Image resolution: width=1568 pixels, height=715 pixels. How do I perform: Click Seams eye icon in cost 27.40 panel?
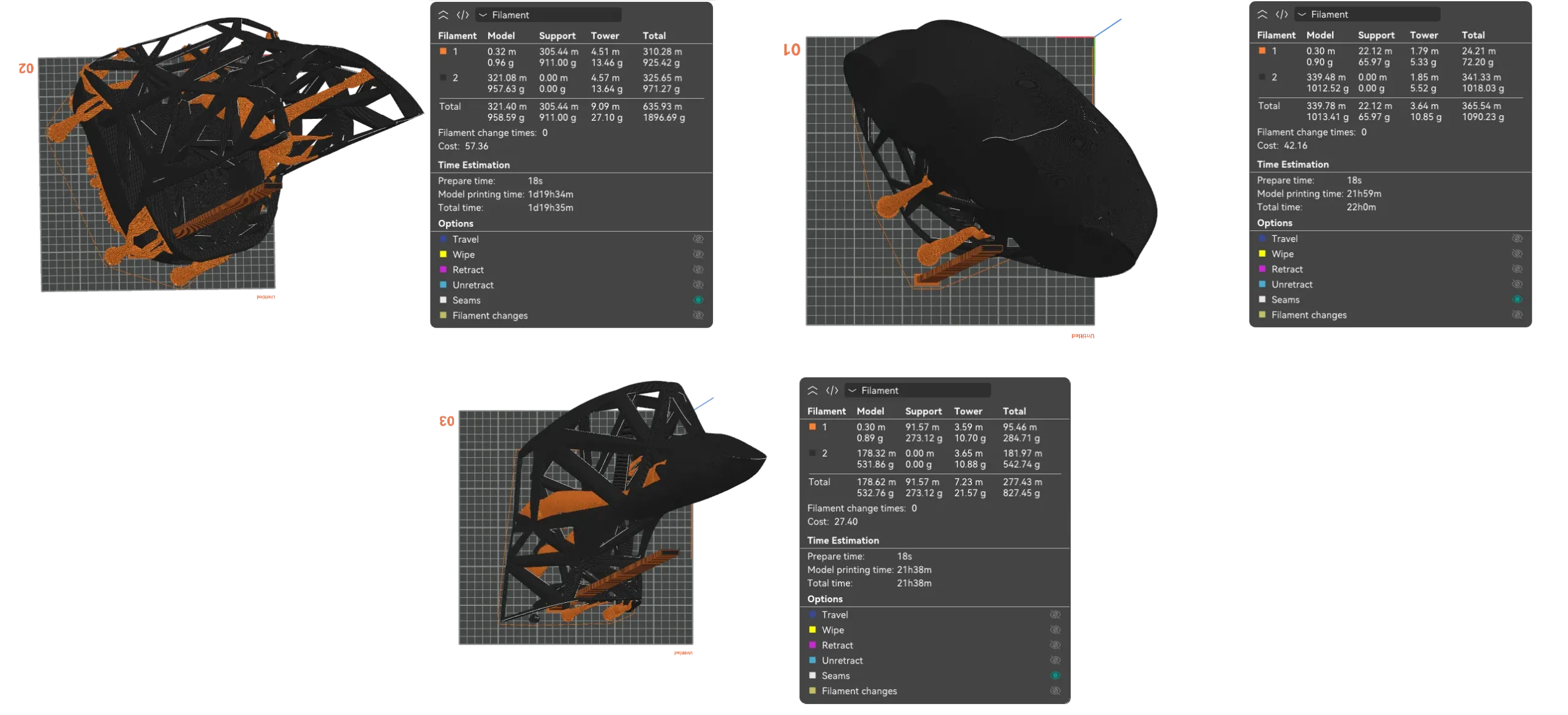(x=1055, y=676)
